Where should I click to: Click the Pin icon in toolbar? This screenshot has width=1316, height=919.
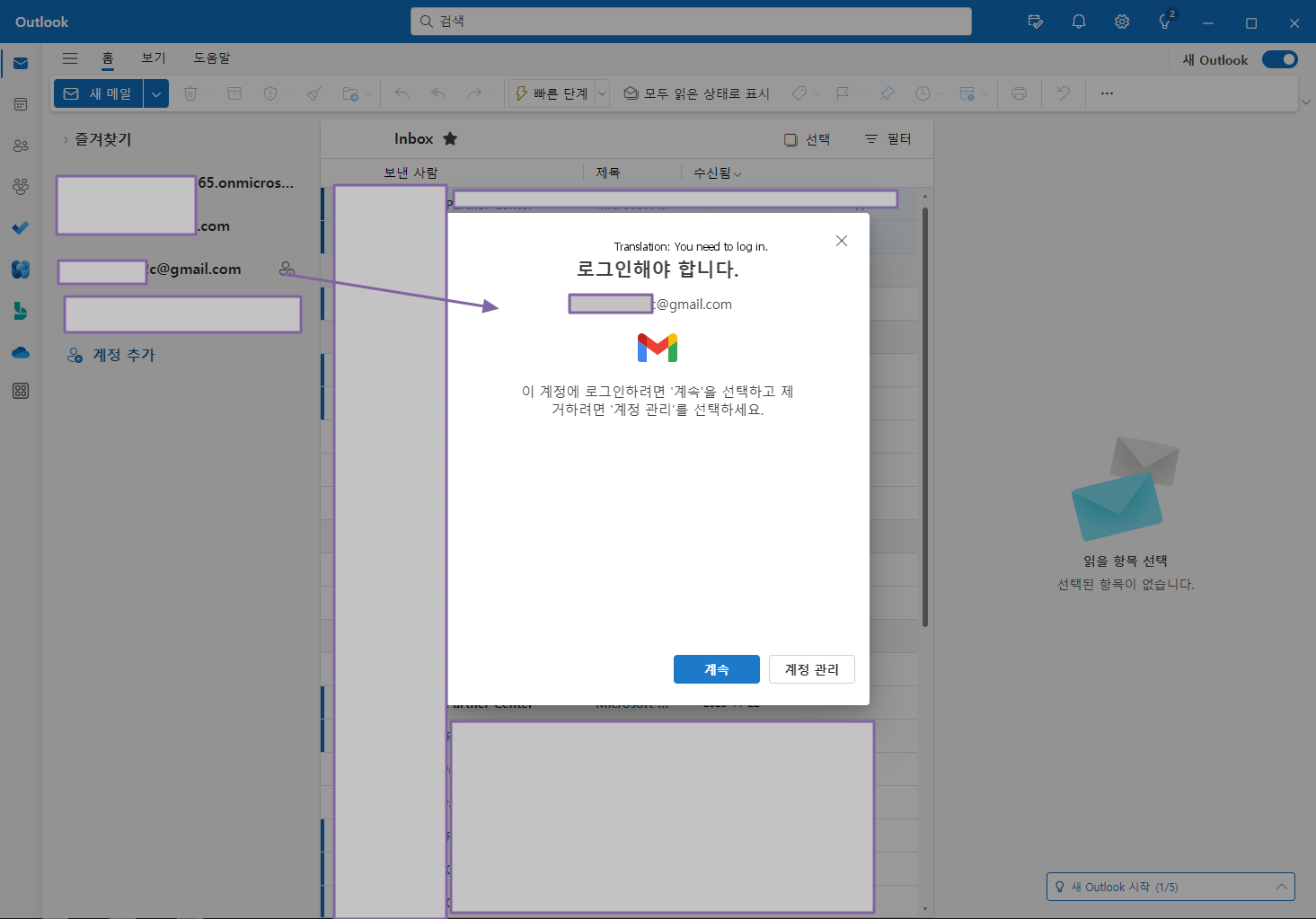pyautogui.click(x=887, y=93)
